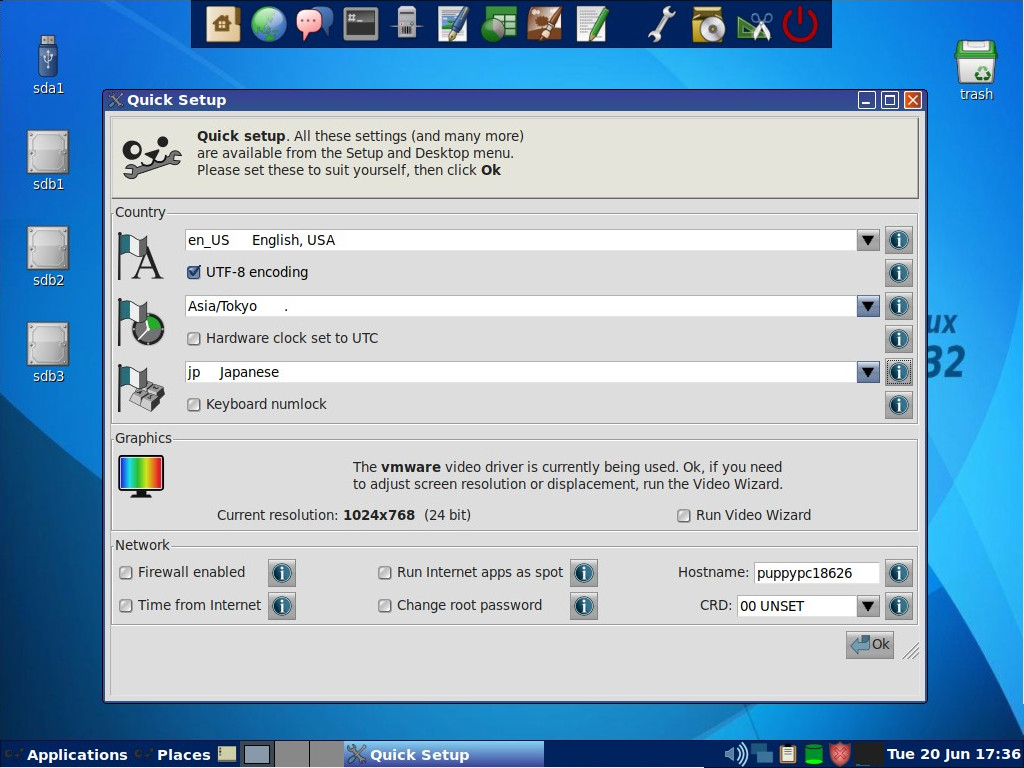Image resolution: width=1024 pixels, height=768 pixels.
Task: Click the Hostname input field
Action: click(816, 573)
